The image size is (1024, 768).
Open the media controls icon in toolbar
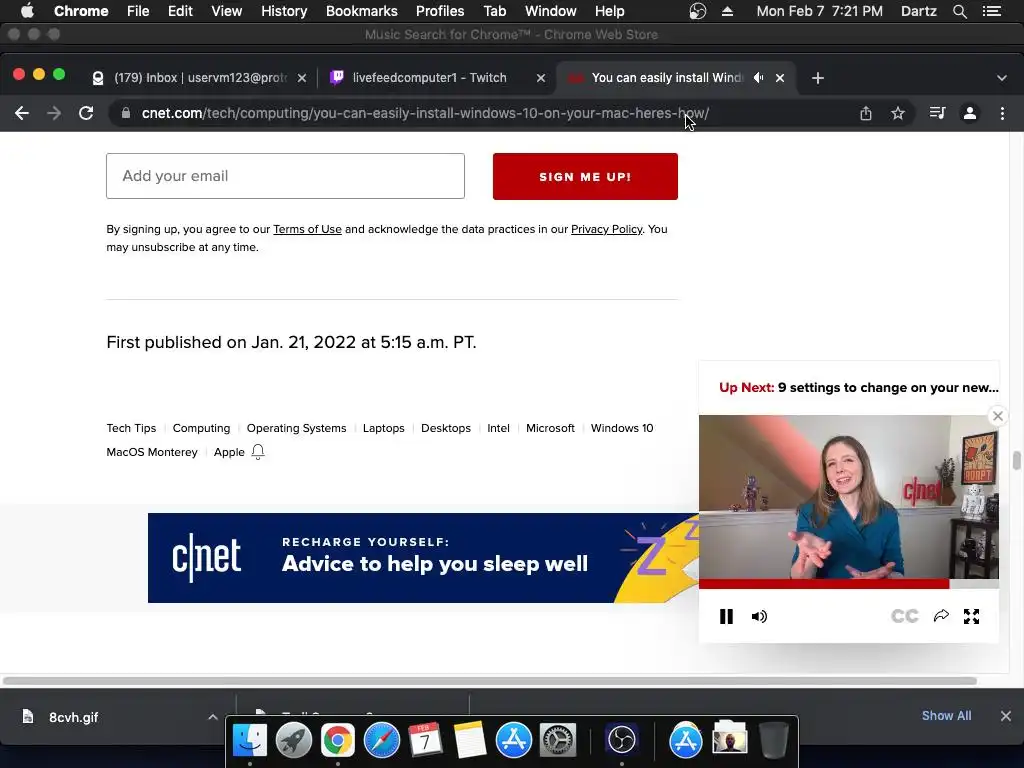point(937,114)
